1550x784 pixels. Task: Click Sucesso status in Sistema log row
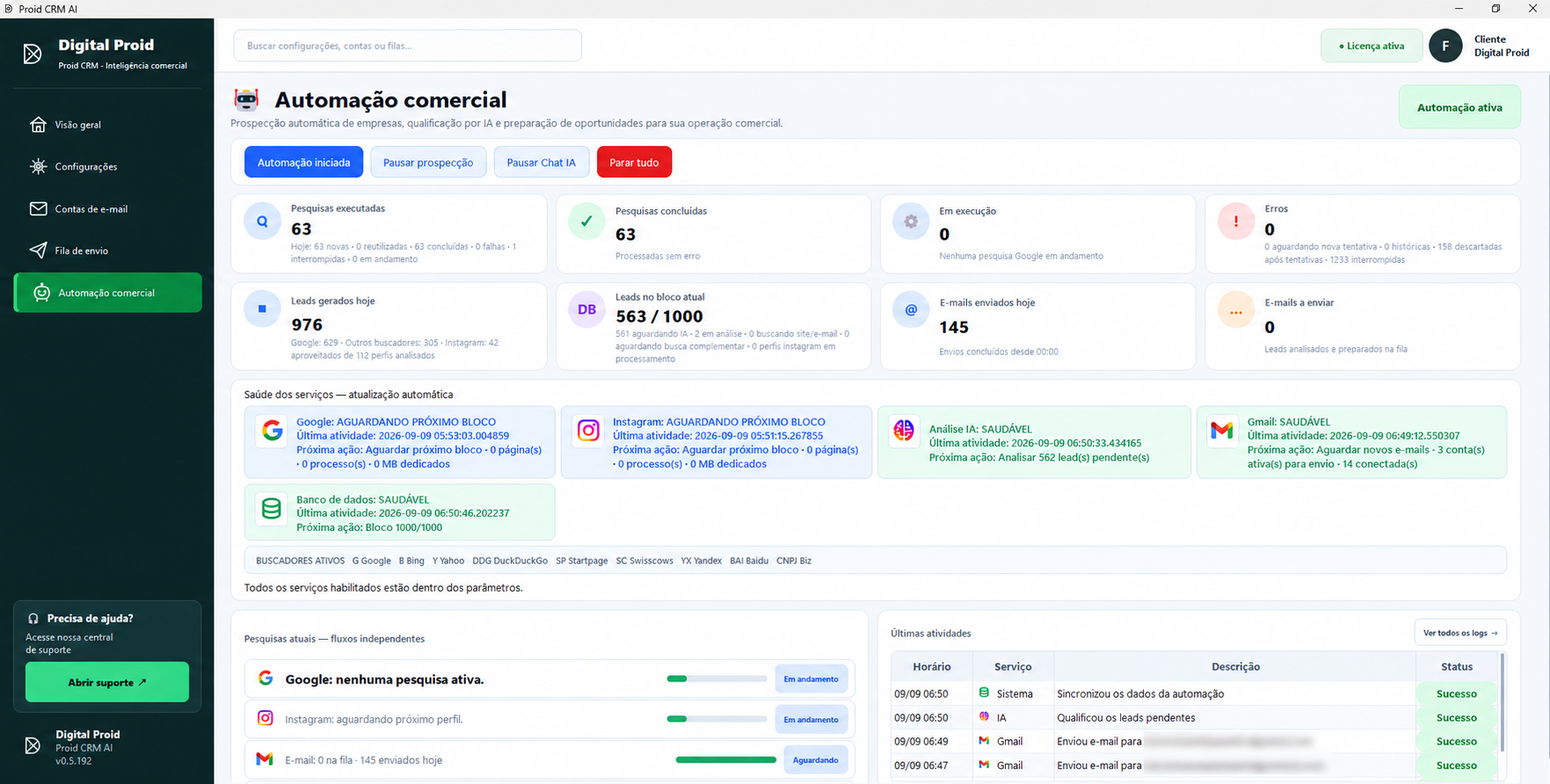[1457, 693]
